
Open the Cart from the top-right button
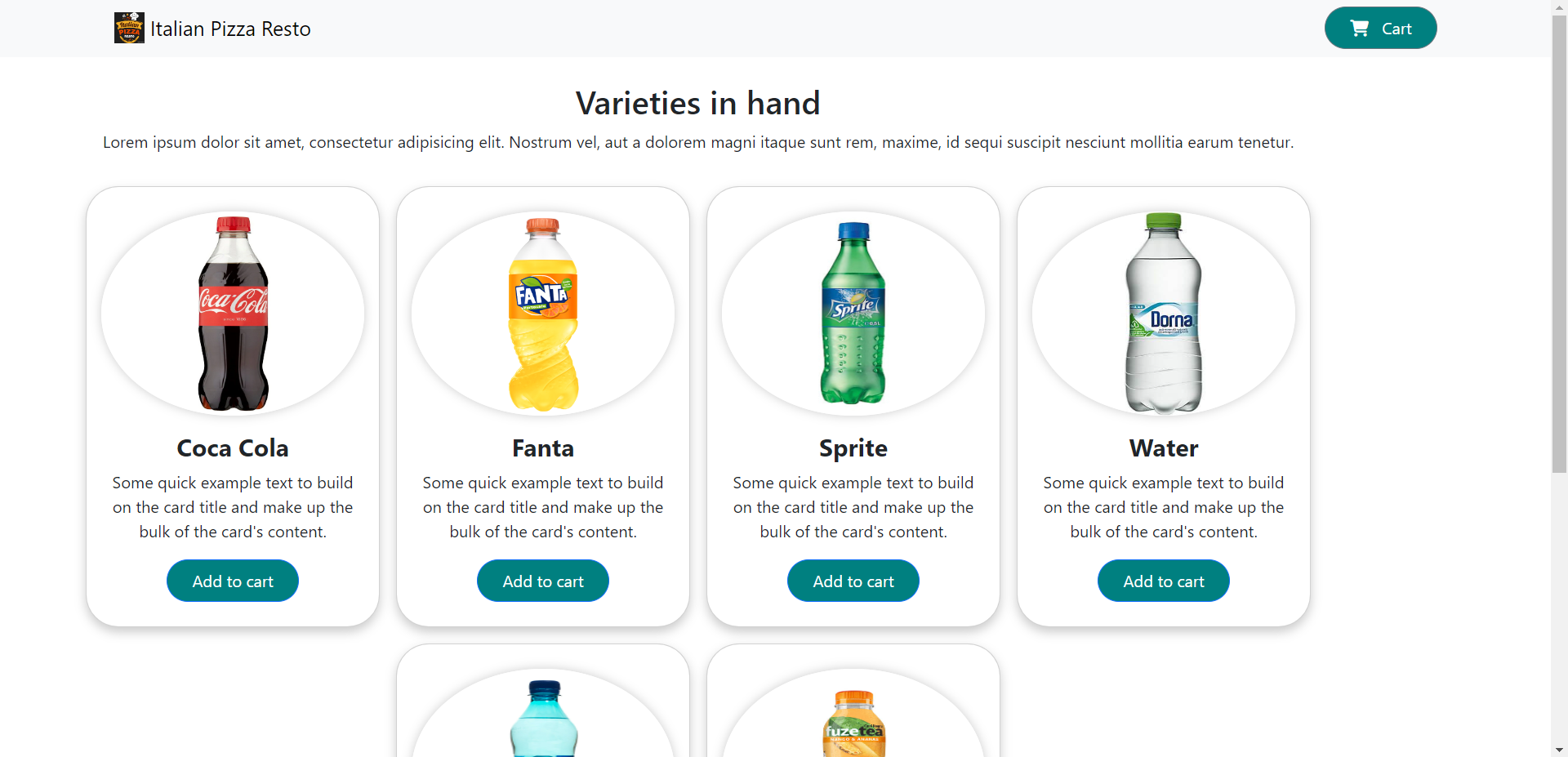(x=1380, y=27)
